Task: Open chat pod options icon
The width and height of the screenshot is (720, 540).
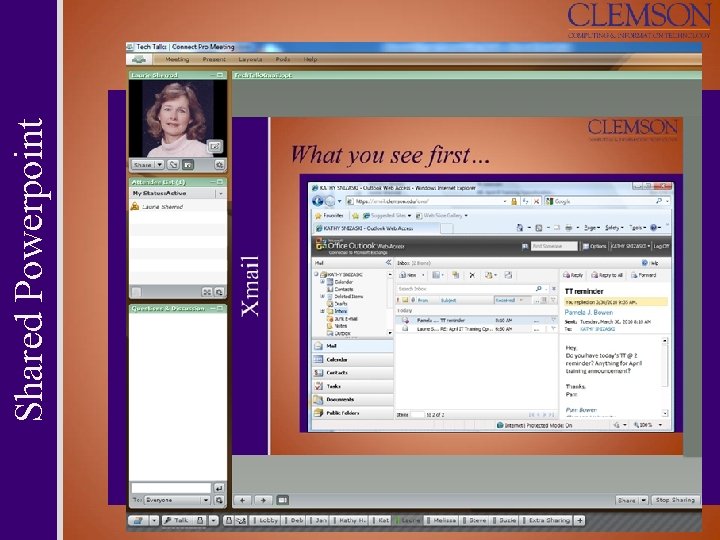Action: pyautogui.click(x=219, y=500)
